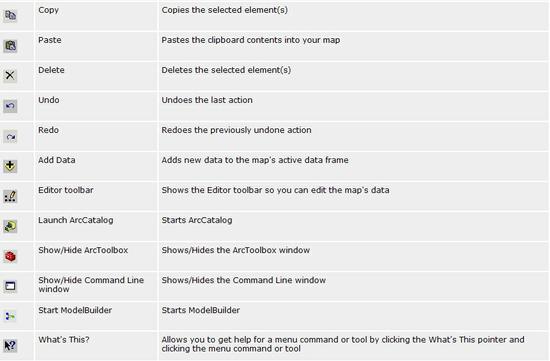The width and height of the screenshot is (550, 361).
Task: Select the 'Launch ArcCatalog' label text
Action: pyautogui.click(x=76, y=220)
